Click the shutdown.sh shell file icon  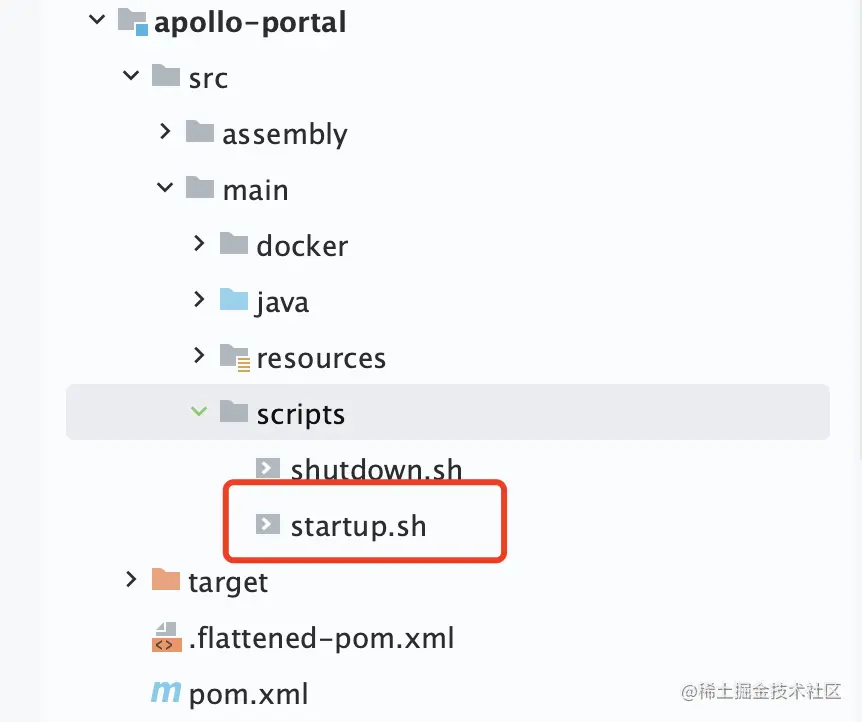pos(268,467)
